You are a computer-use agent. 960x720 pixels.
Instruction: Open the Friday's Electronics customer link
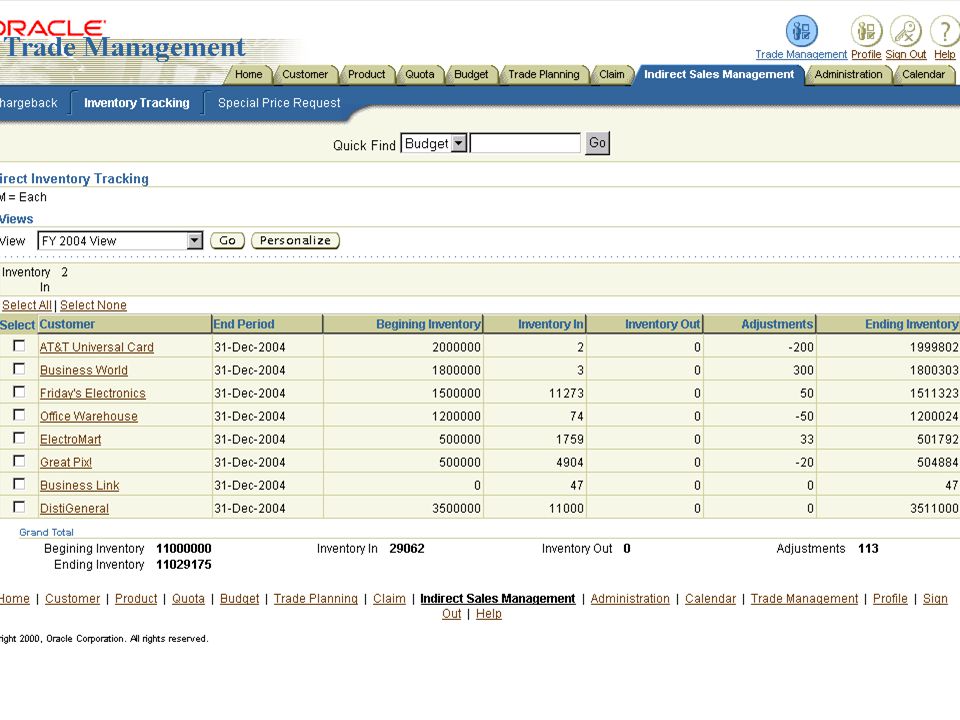pos(92,393)
